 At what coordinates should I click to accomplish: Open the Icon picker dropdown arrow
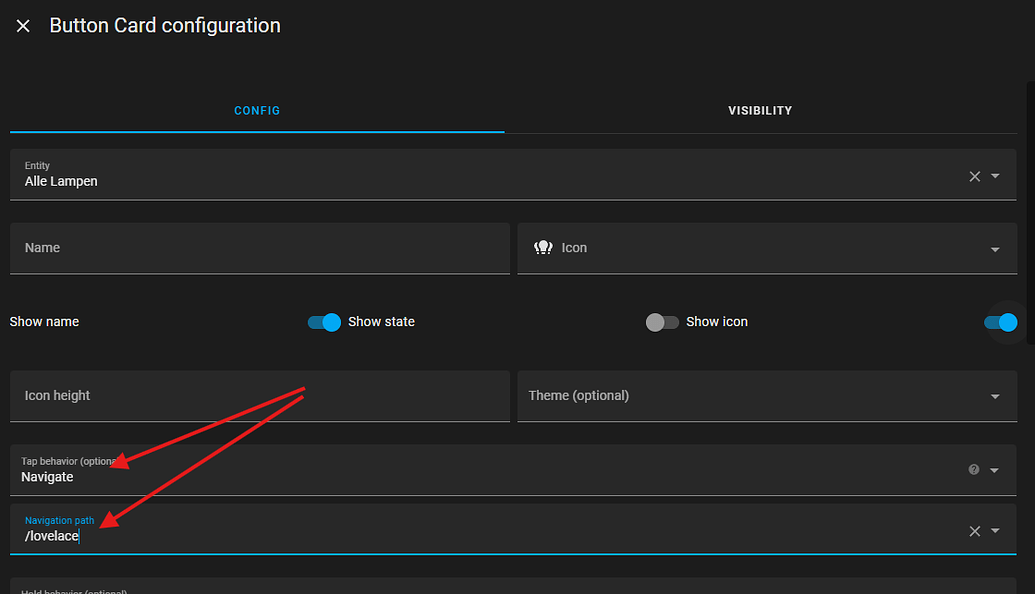995,249
